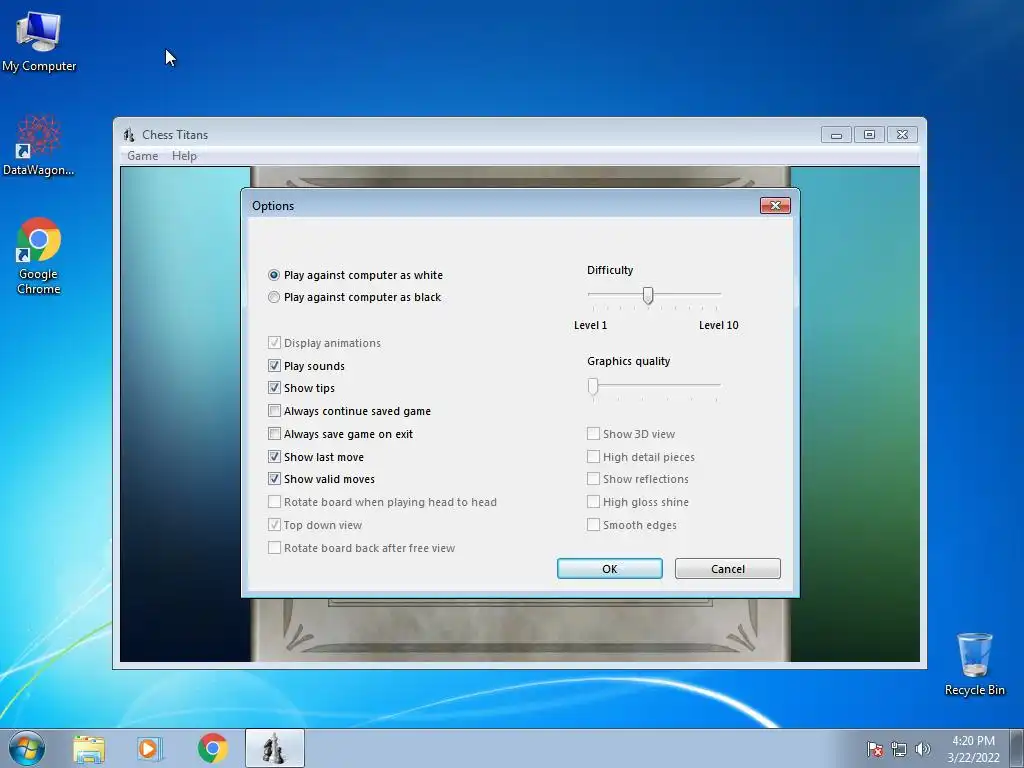Open the Action Center flag icon
Viewport: 1024px width, 768px height.
874,749
